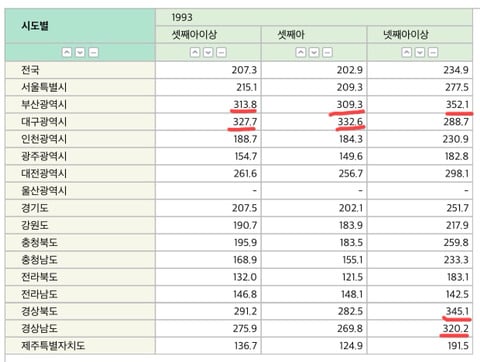Click the 124.9 value for 제주특별자치도

pos(351,346)
